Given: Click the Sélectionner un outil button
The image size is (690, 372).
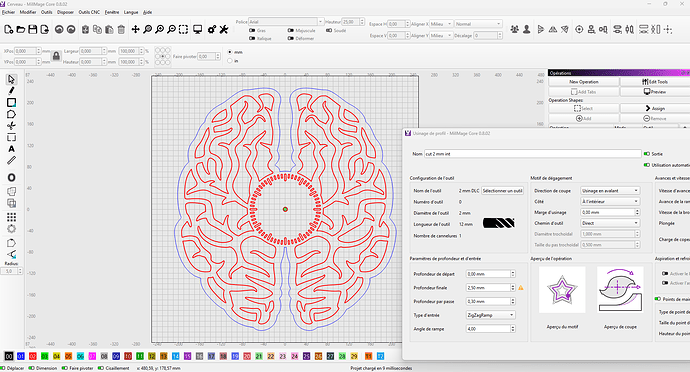Looking at the screenshot, I should pyautogui.click(x=503, y=191).
